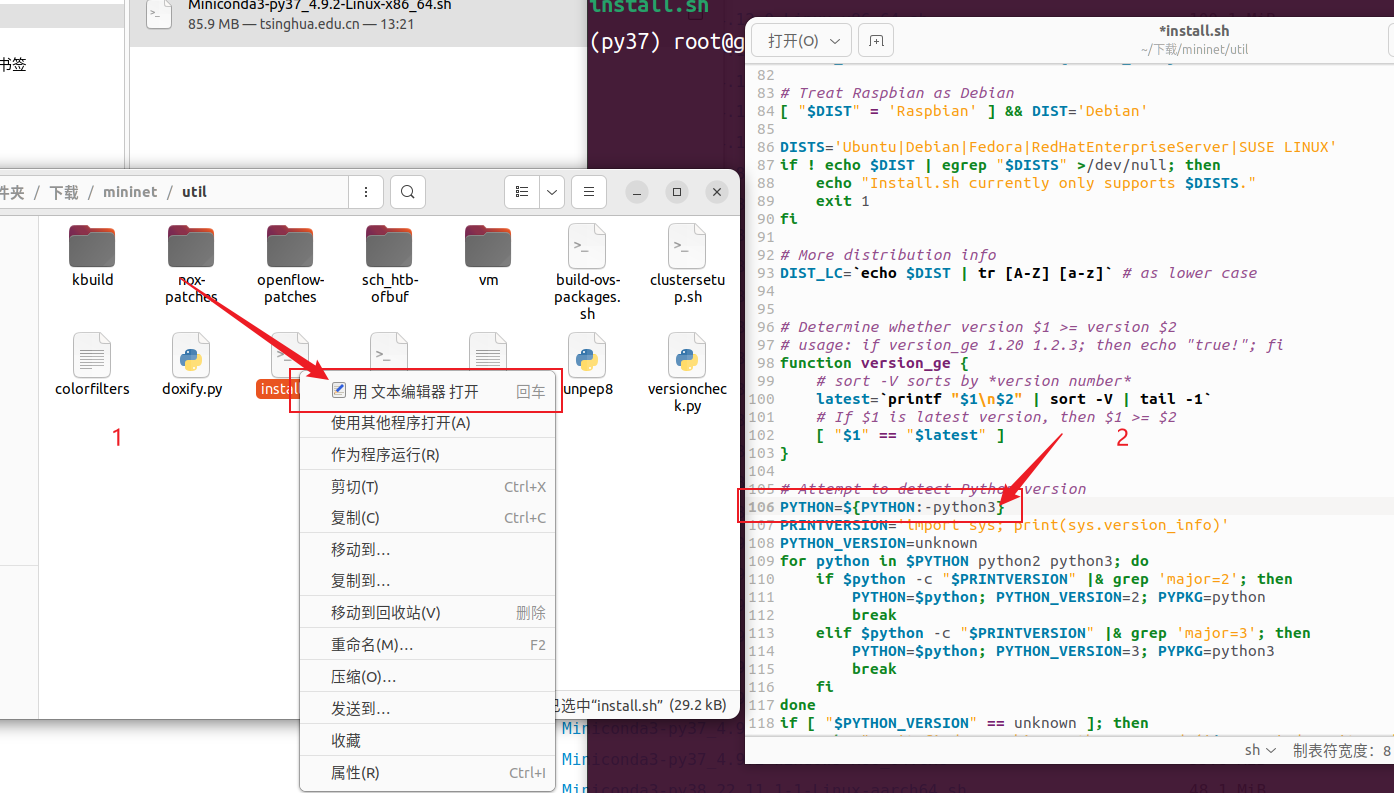Choose 作为程序运行(R) menu entry
This screenshot has height=793, width=1394.
pos(427,455)
